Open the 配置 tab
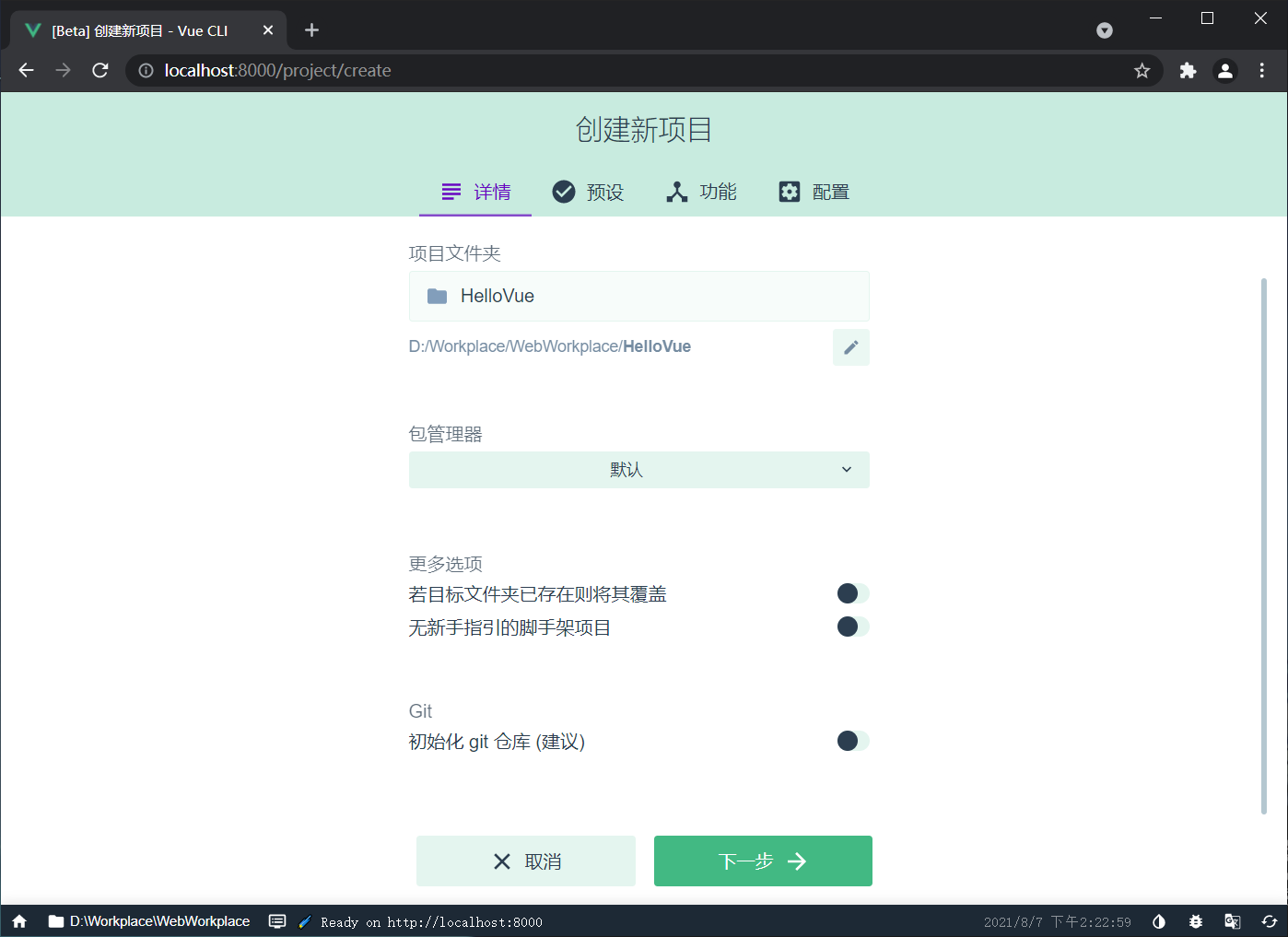The width and height of the screenshot is (1288, 937). click(x=814, y=192)
